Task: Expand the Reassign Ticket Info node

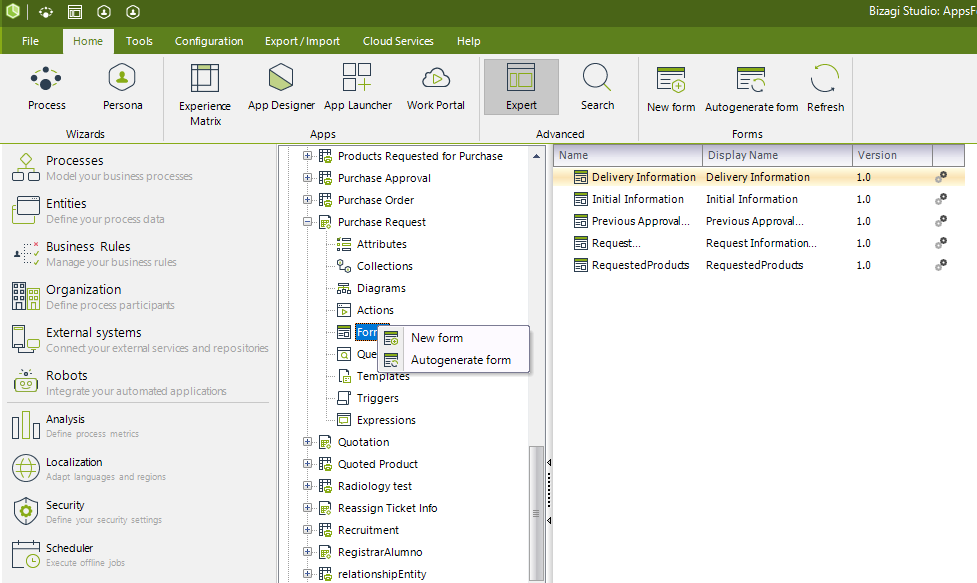Action: coord(307,508)
